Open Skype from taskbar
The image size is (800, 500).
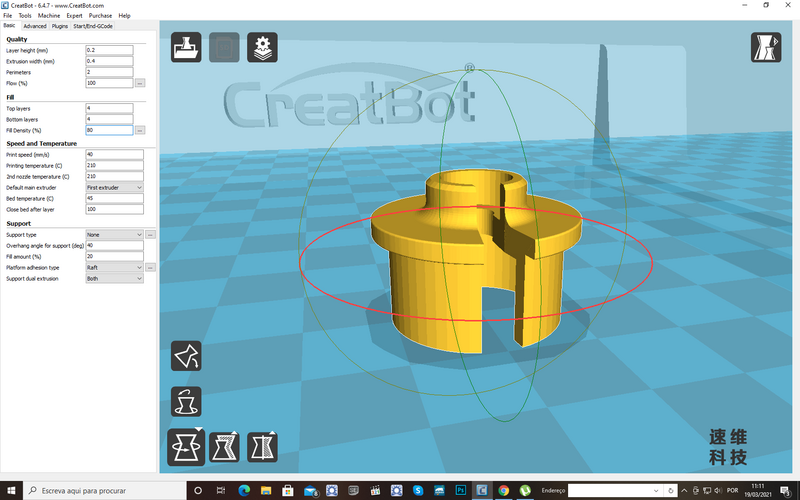click(x=418, y=490)
